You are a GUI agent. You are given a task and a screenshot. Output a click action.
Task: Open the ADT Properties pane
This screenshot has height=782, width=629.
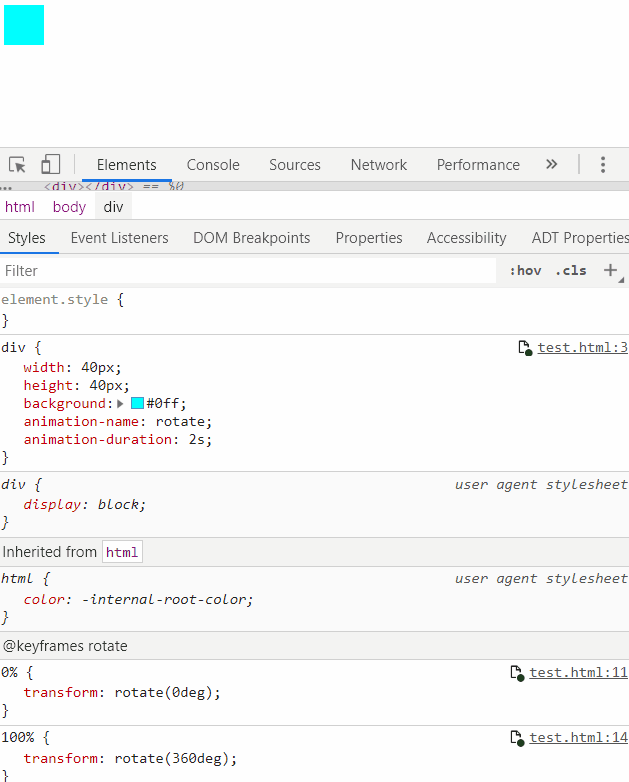[580, 238]
